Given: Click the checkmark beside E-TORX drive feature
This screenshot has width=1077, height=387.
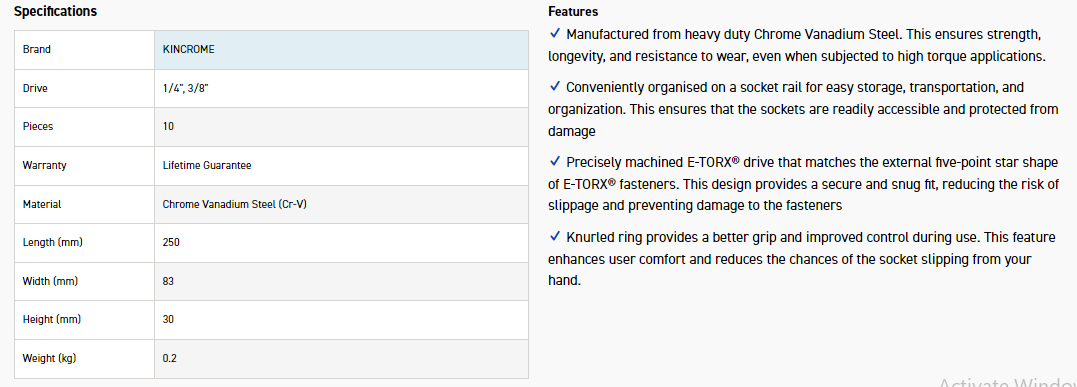Looking at the screenshot, I should click(x=555, y=162).
